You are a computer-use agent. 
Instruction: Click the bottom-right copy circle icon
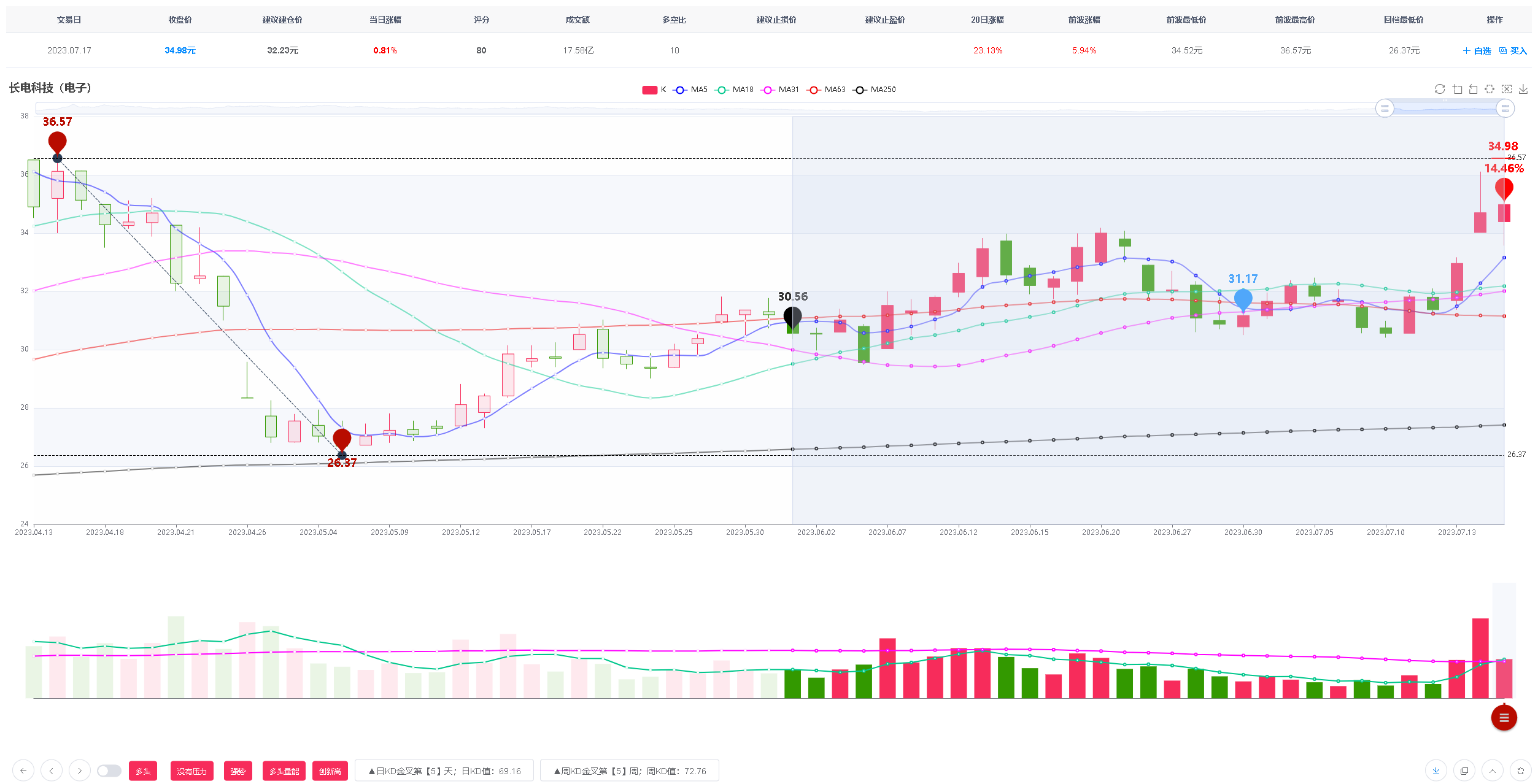(x=1464, y=771)
